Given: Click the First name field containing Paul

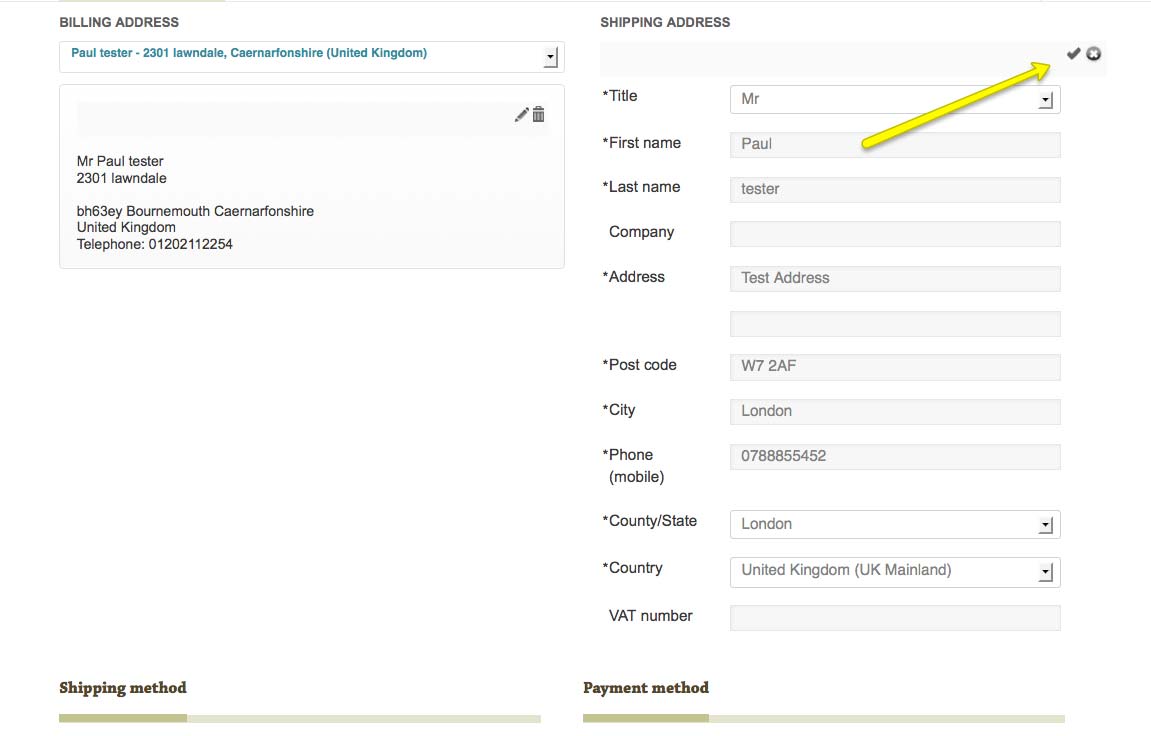Looking at the screenshot, I should (x=894, y=145).
